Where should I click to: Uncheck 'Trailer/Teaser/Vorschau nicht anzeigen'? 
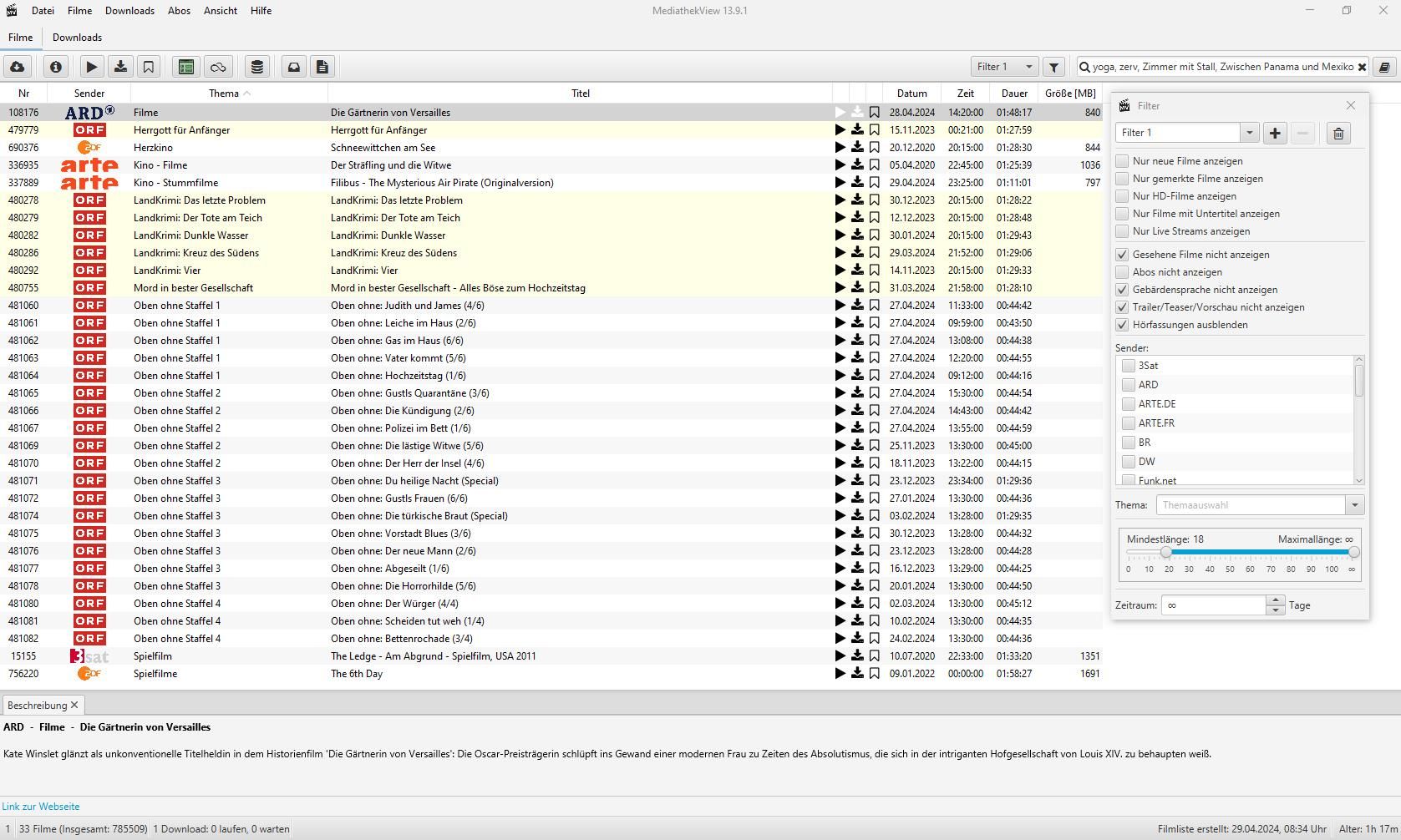point(1122,307)
